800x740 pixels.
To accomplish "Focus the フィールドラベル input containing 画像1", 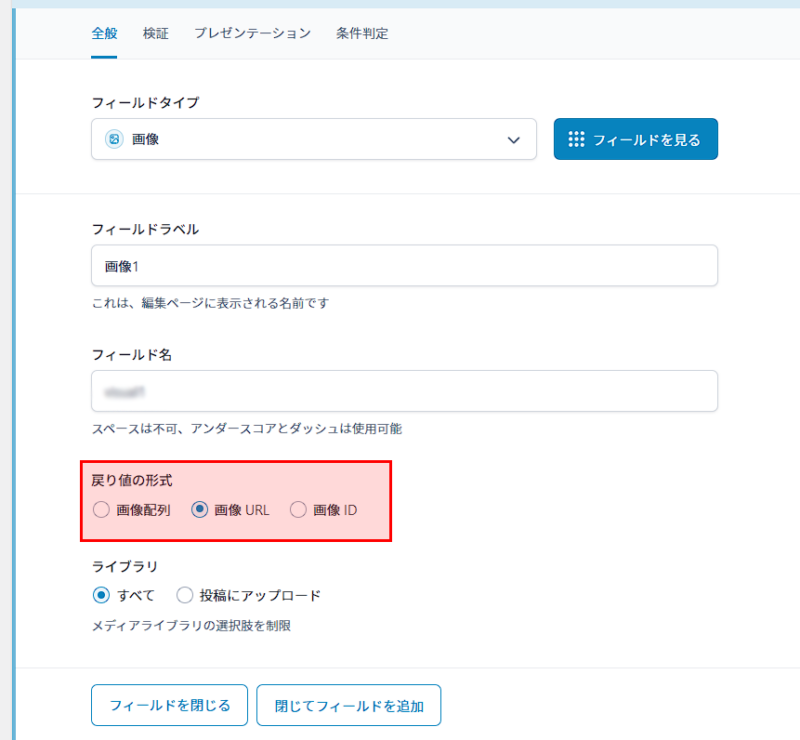I will click(x=404, y=266).
